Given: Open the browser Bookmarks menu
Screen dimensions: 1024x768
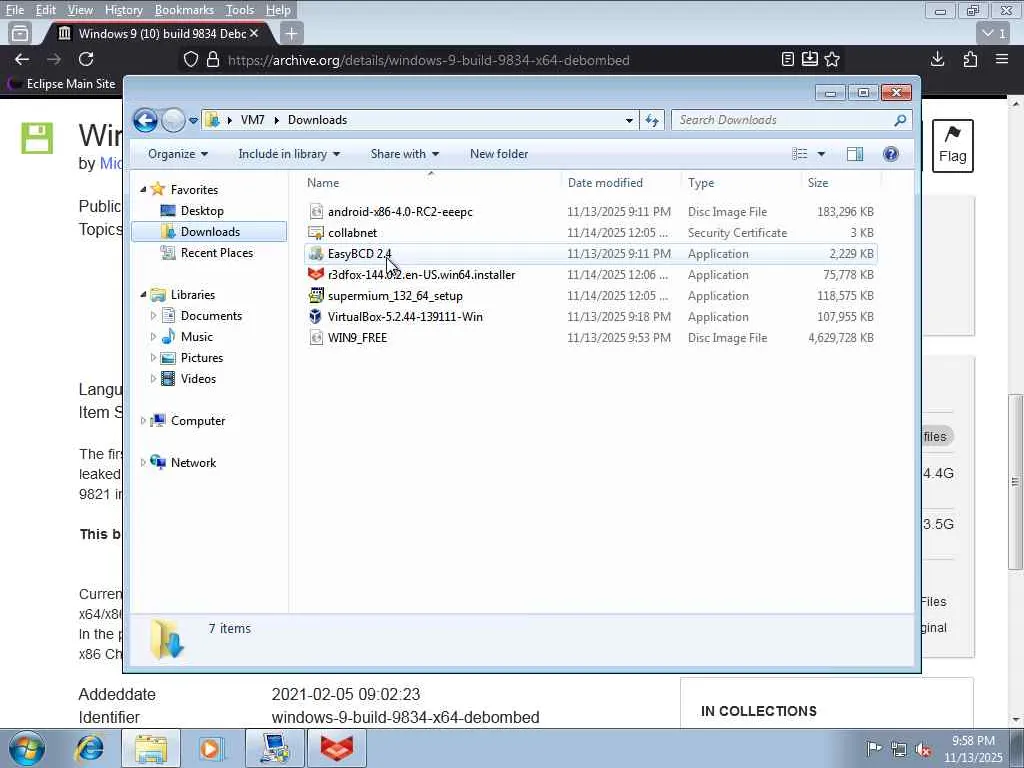Looking at the screenshot, I should pyautogui.click(x=184, y=10).
